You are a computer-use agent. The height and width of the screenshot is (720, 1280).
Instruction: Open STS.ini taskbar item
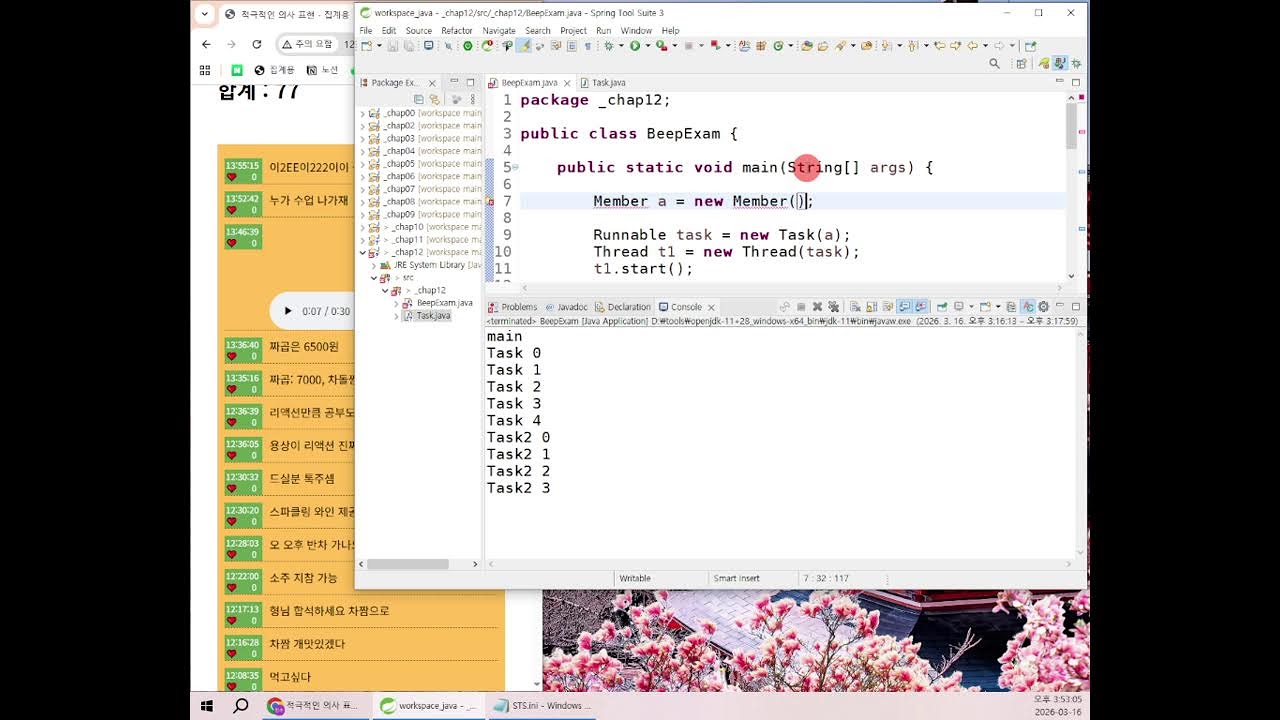coord(541,705)
